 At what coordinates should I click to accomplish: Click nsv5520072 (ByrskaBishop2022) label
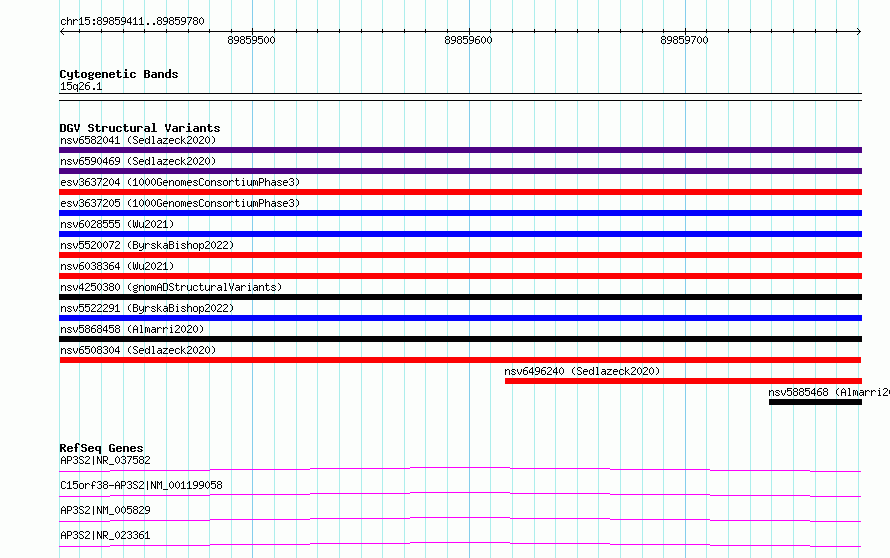[147, 245]
